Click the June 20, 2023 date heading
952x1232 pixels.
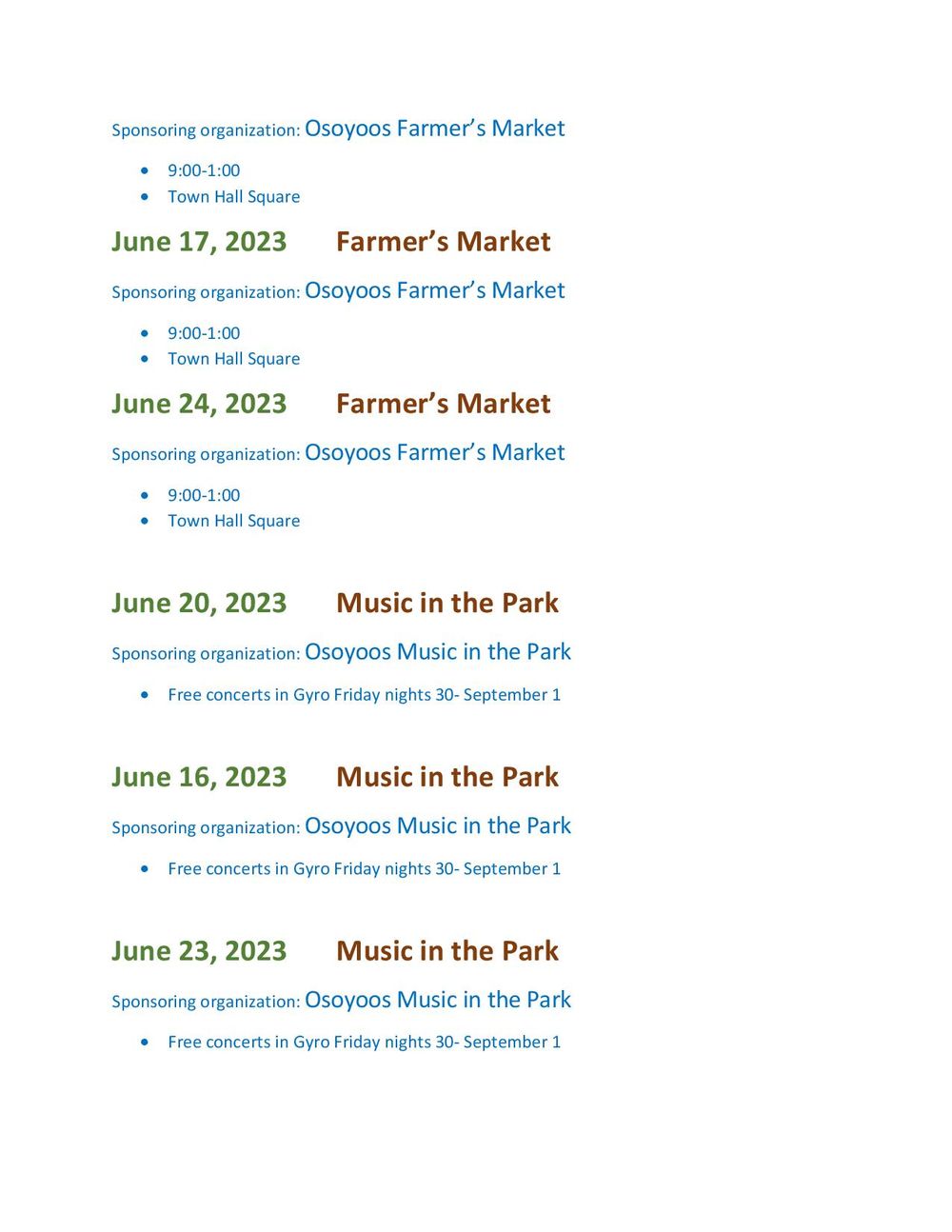[199, 604]
